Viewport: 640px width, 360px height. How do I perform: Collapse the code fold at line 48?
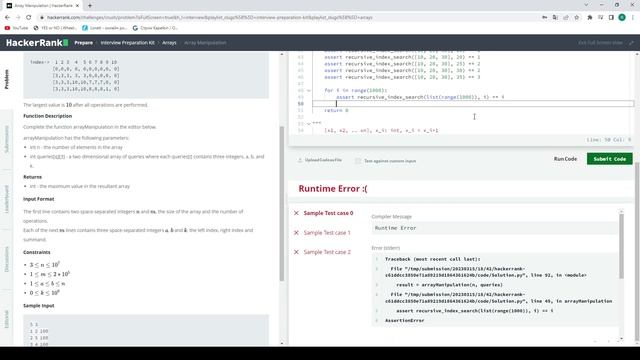[x=309, y=91]
